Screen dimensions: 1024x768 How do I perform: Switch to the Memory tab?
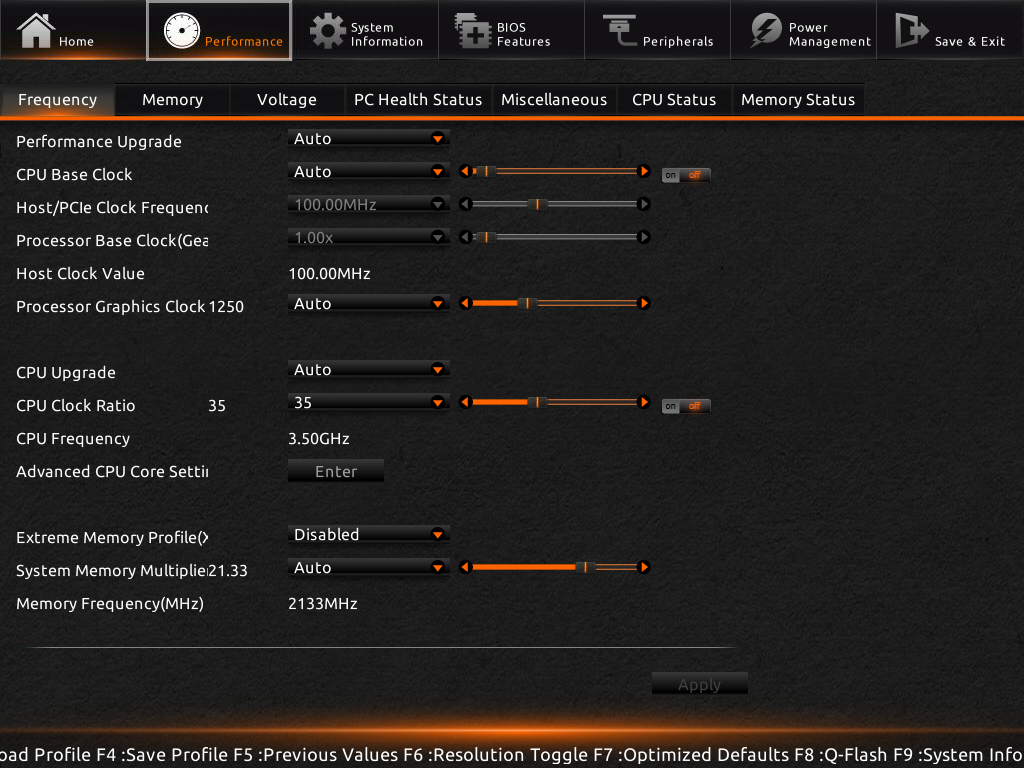point(172,100)
